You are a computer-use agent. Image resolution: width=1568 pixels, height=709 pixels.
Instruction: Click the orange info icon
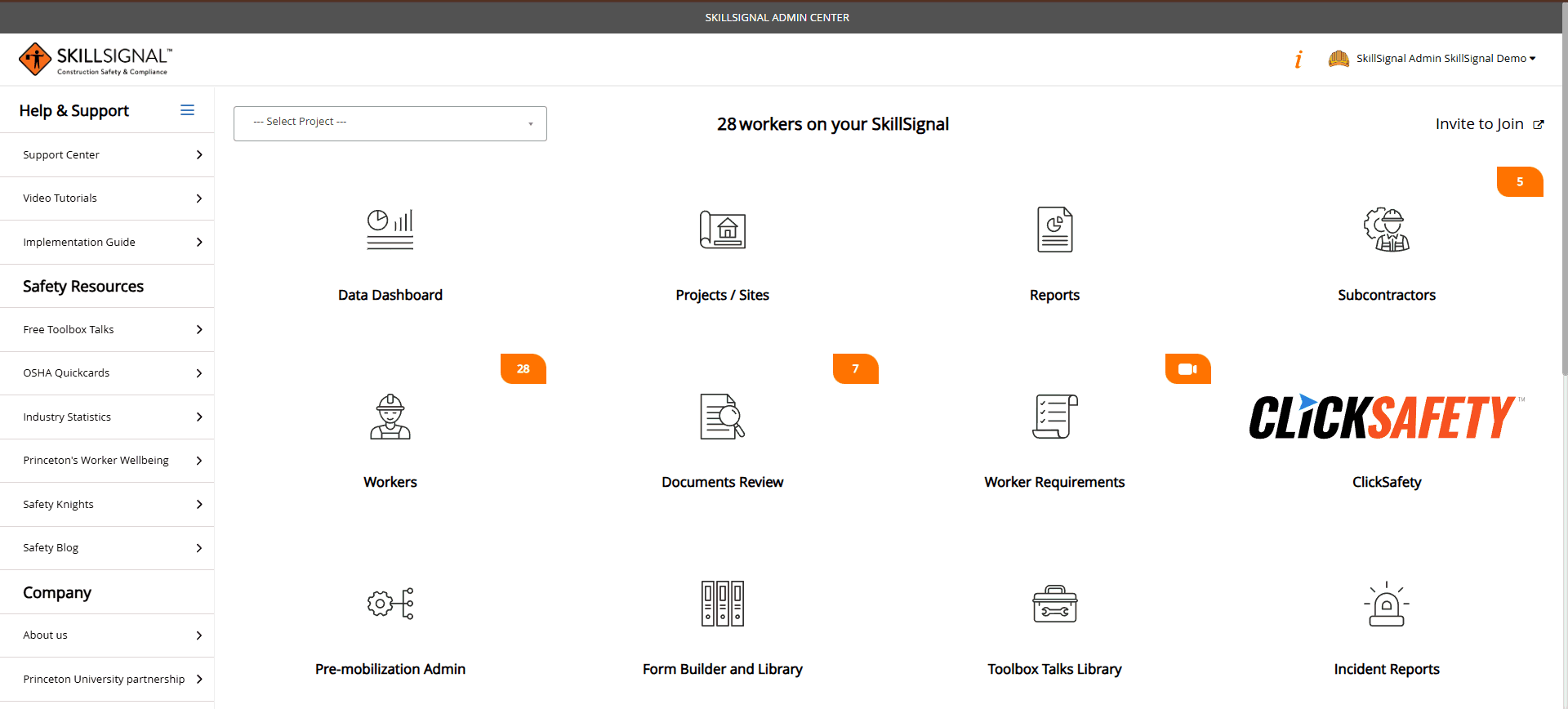click(x=1298, y=59)
